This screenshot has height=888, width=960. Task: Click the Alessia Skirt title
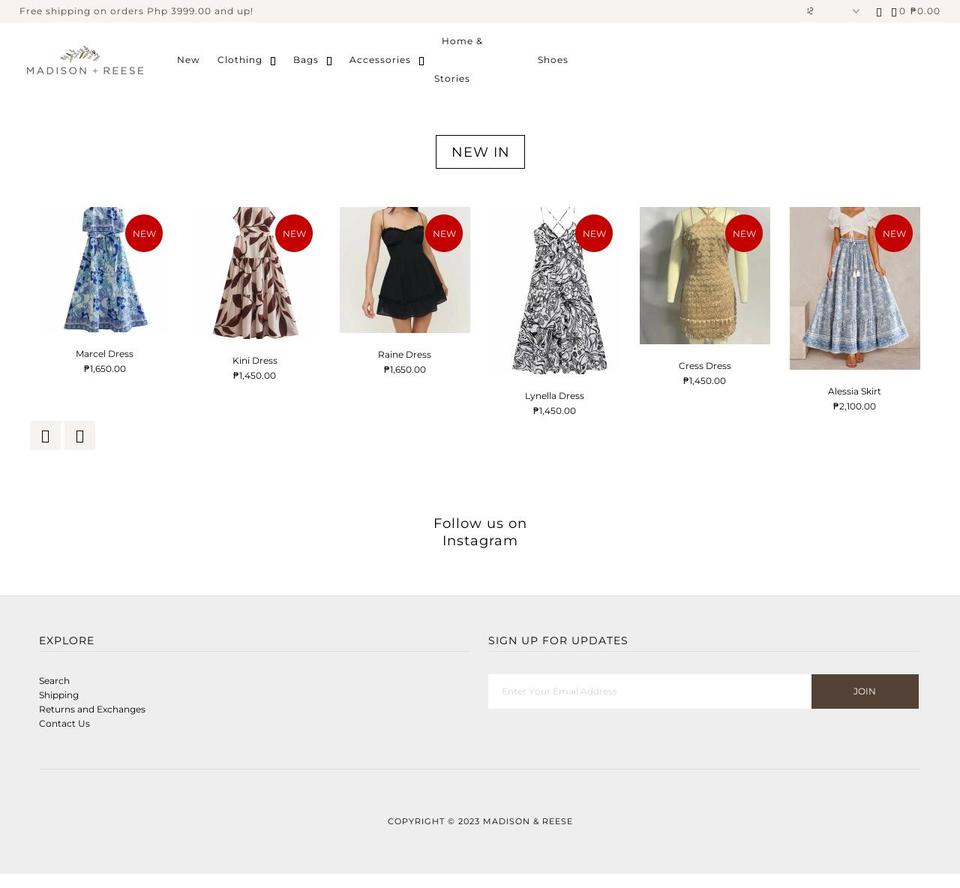tap(855, 391)
